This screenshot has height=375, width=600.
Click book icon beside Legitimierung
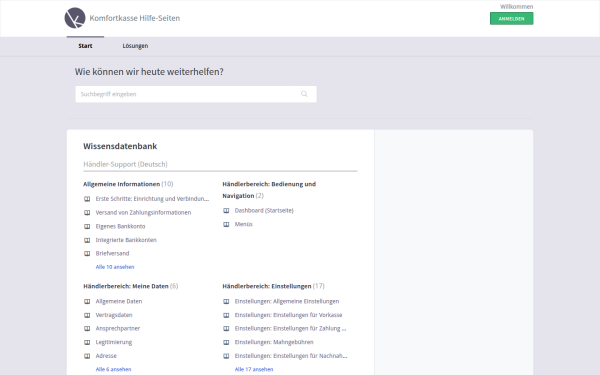tap(87, 342)
